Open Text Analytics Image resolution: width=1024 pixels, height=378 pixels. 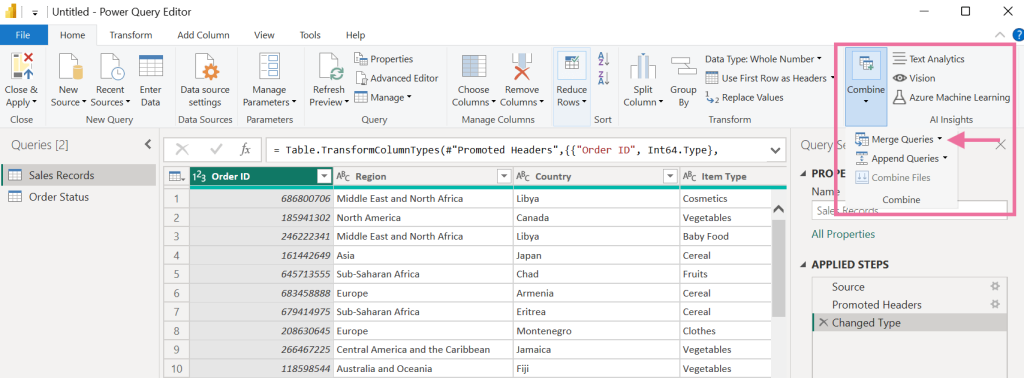click(x=928, y=59)
